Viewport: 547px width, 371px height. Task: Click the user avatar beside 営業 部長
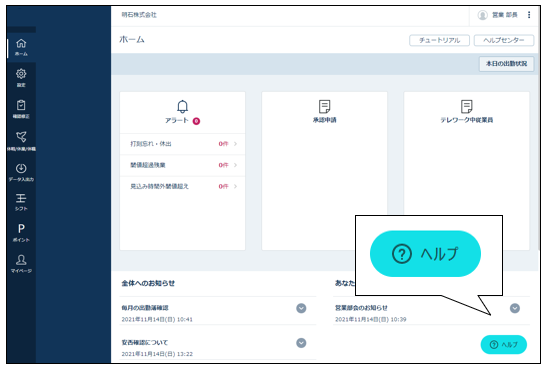coord(482,15)
